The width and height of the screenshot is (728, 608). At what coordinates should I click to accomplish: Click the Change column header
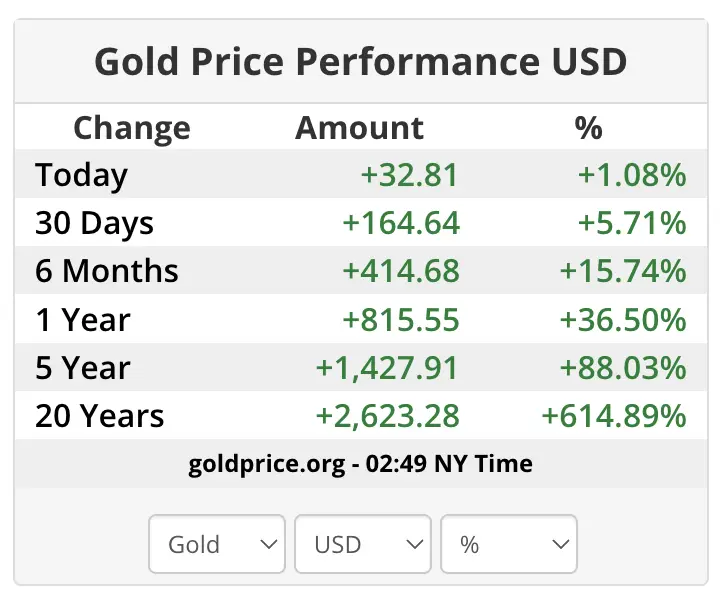132,129
